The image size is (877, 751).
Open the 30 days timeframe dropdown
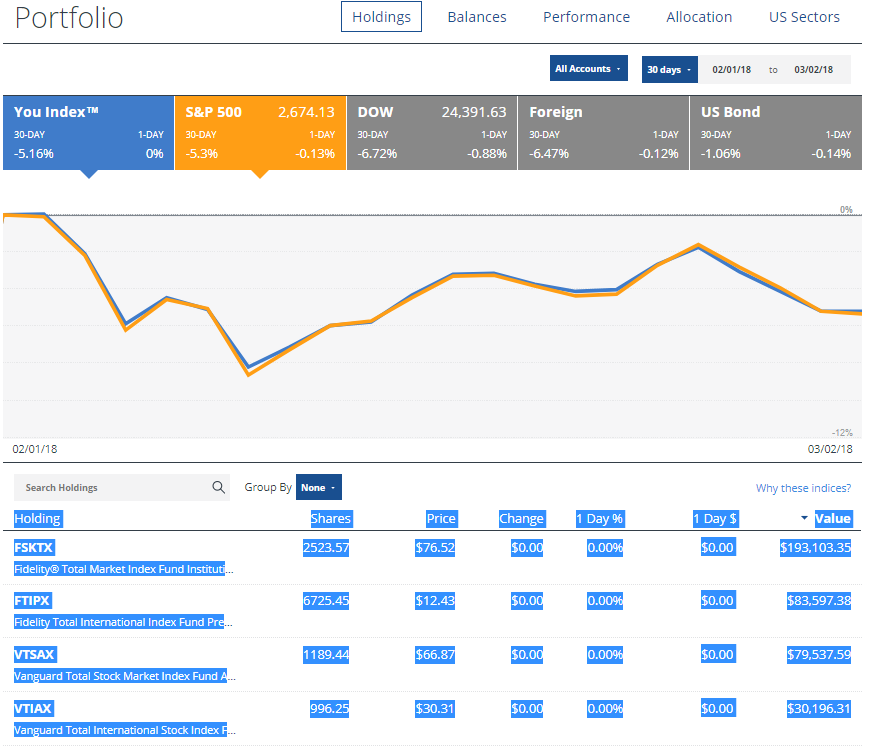click(x=669, y=68)
